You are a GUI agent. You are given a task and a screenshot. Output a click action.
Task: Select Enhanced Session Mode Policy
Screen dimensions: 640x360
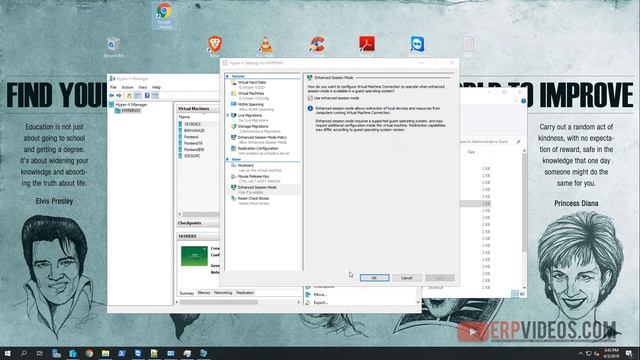tap(262, 138)
